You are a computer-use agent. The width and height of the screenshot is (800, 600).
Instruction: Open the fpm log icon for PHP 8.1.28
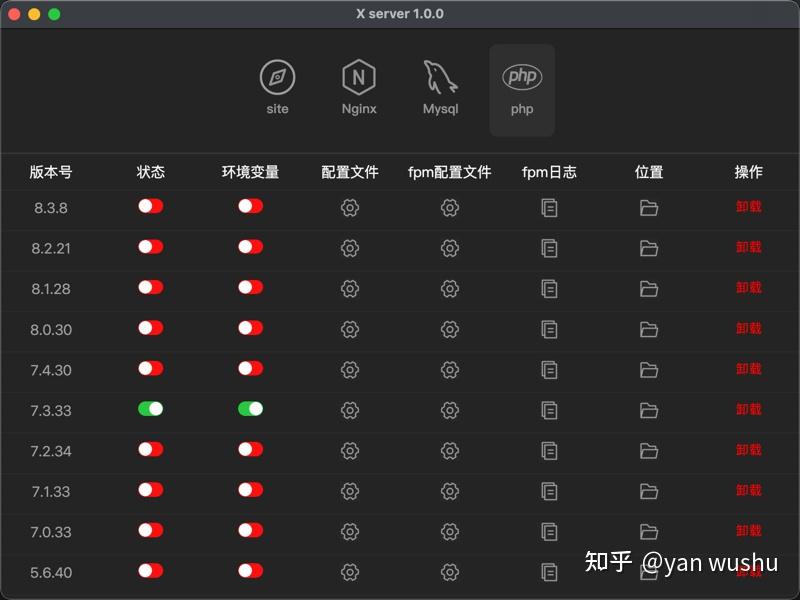pyautogui.click(x=548, y=288)
